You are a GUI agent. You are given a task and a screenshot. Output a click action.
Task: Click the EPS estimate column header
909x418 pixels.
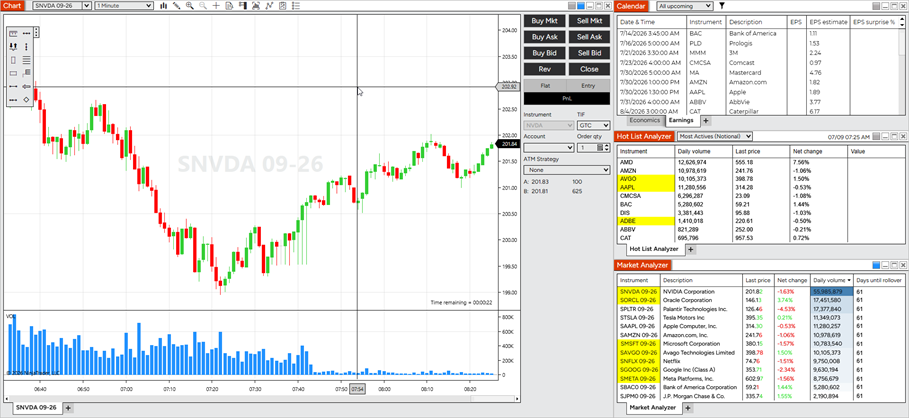point(828,22)
